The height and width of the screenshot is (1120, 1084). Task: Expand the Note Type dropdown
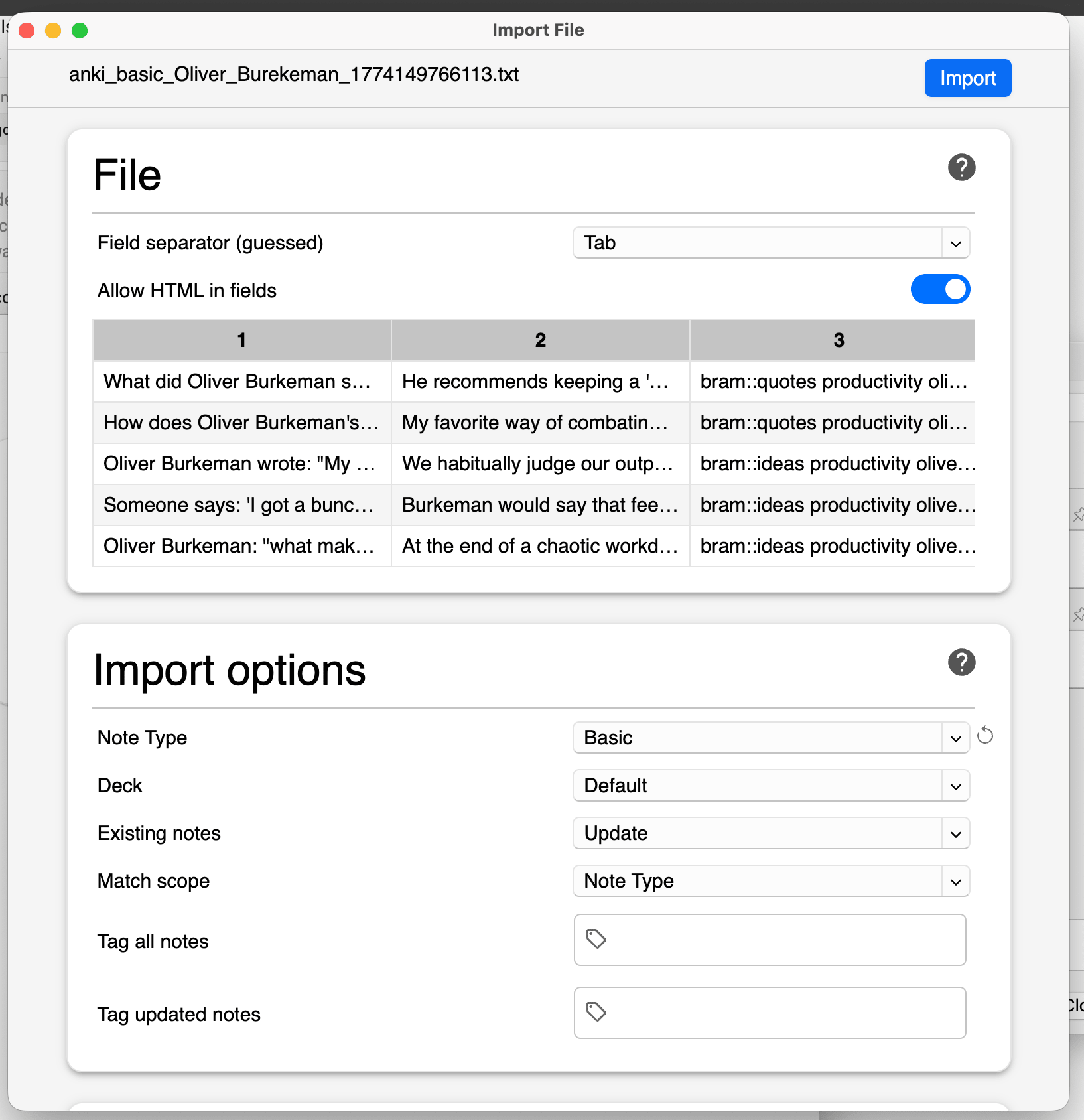click(771, 738)
